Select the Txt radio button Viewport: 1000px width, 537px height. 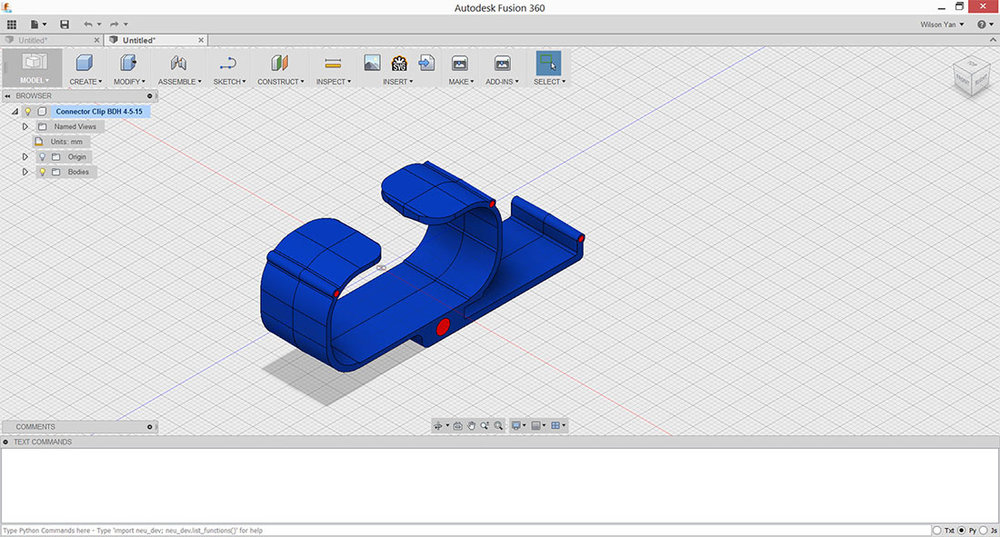937,530
